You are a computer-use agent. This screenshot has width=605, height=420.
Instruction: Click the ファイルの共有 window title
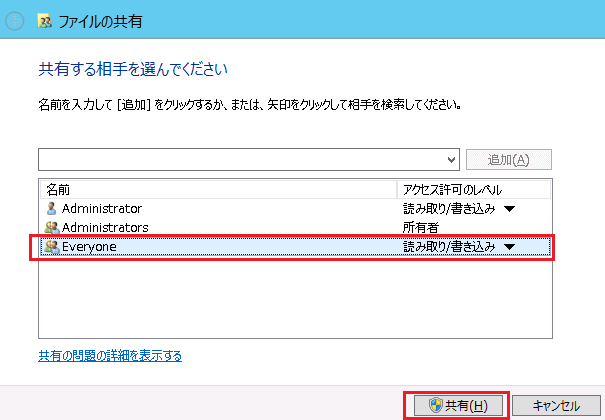click(100, 21)
